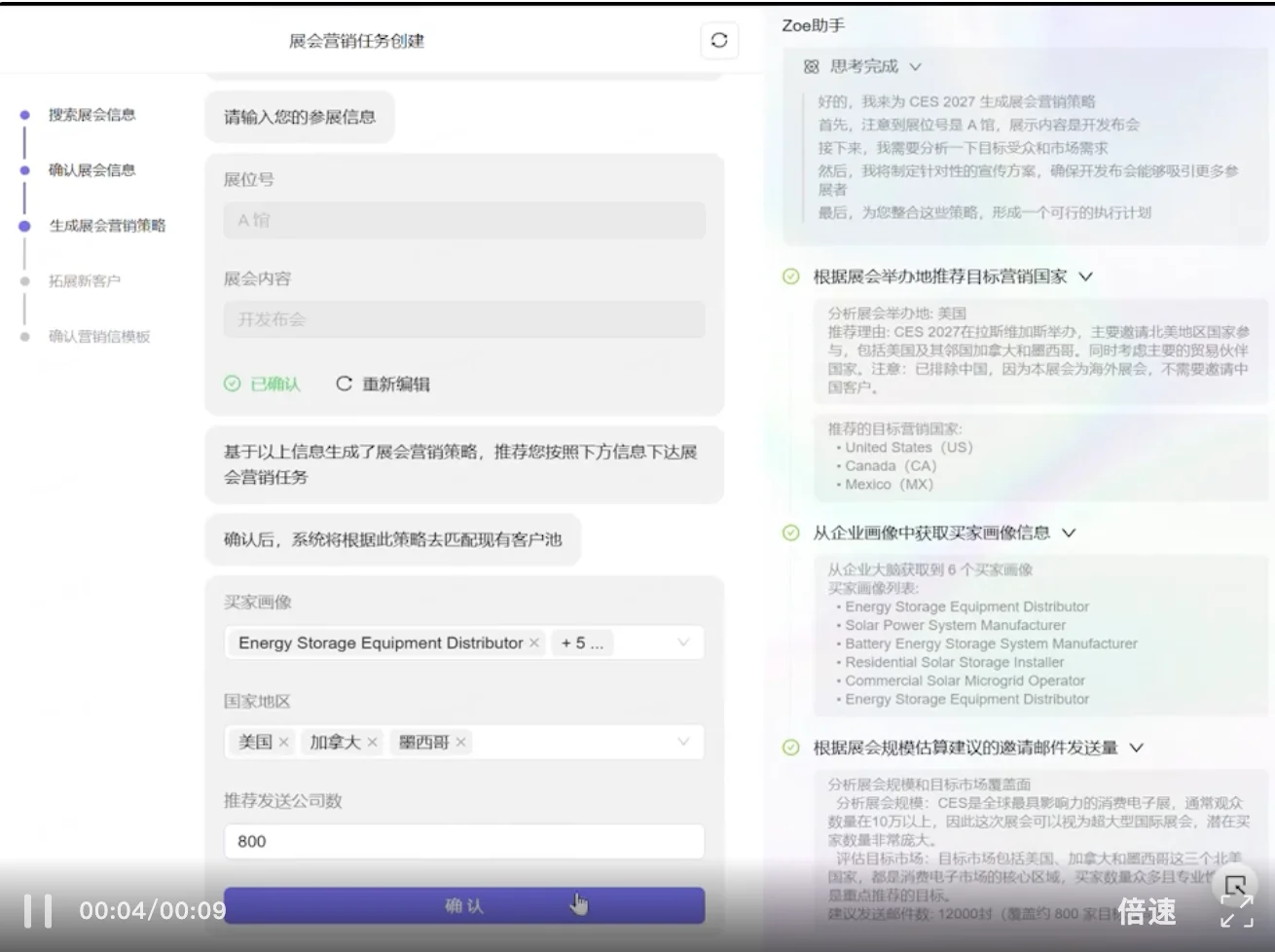1275x952 pixels.
Task: Select the 搜索展会信息 step
Action: point(92,114)
